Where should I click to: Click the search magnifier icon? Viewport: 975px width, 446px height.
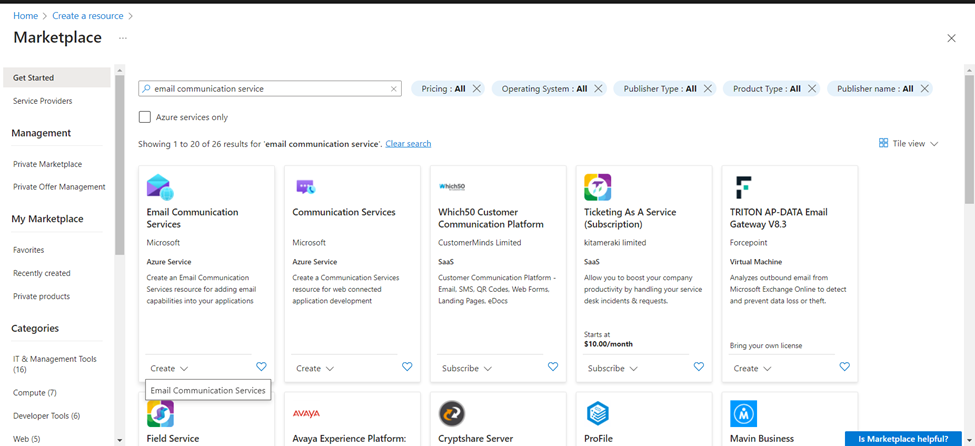[147, 89]
